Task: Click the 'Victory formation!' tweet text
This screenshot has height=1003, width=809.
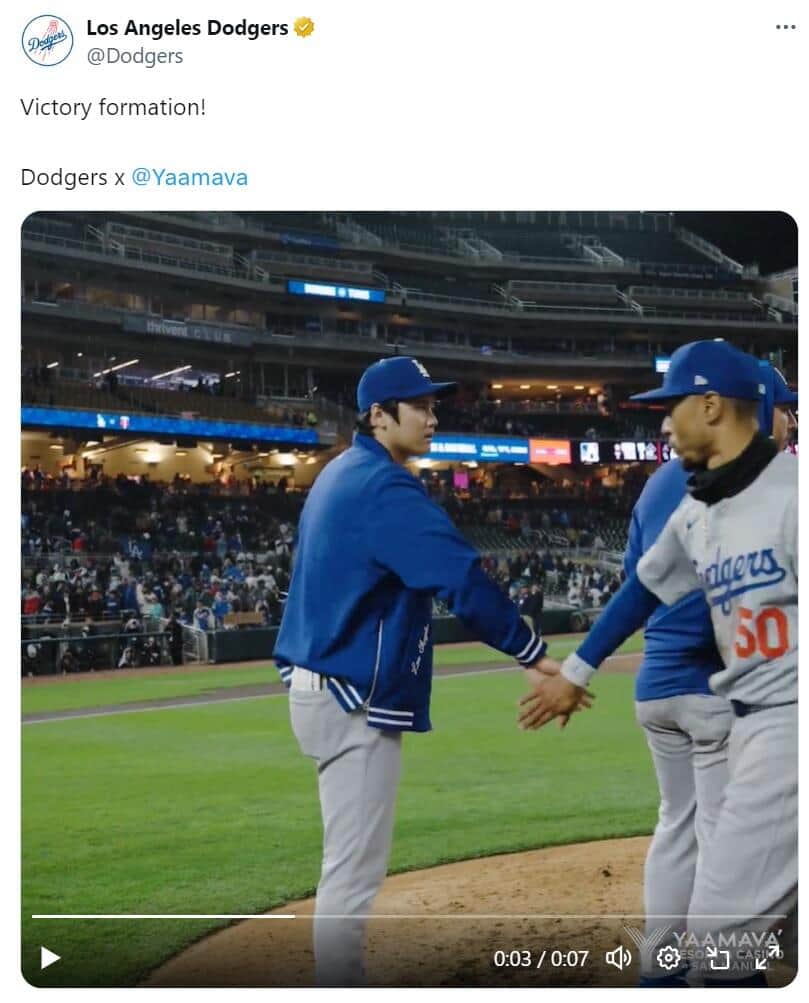Action: click(x=113, y=107)
